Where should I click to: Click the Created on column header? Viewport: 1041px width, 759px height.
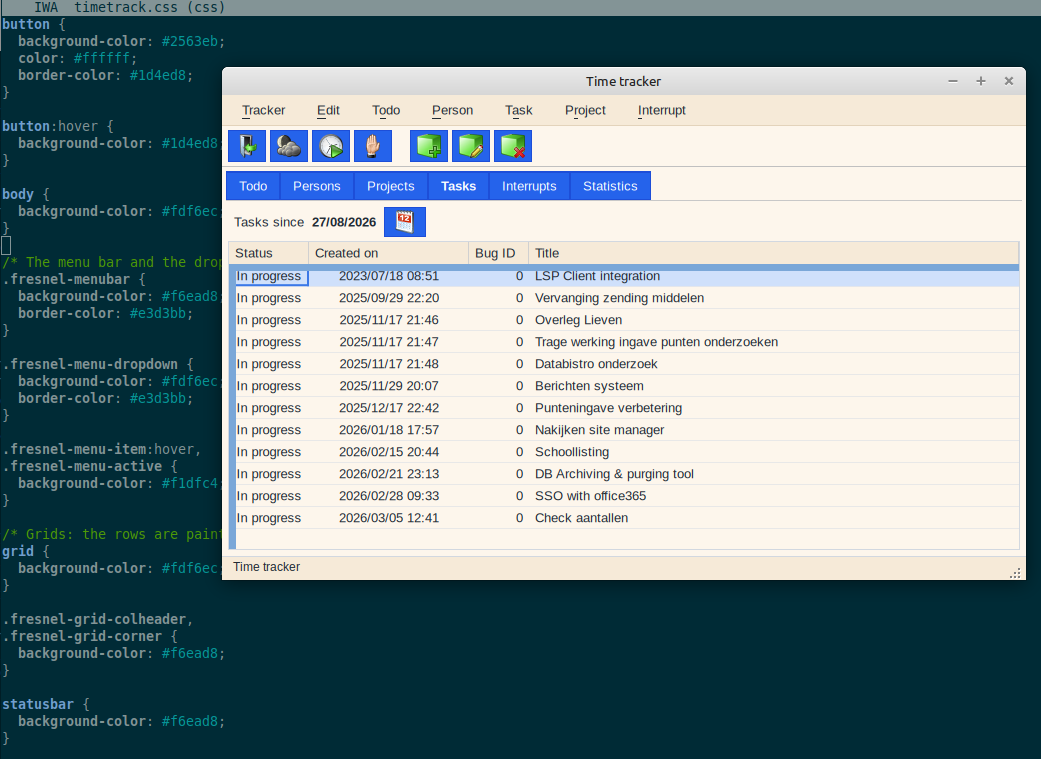click(388, 253)
